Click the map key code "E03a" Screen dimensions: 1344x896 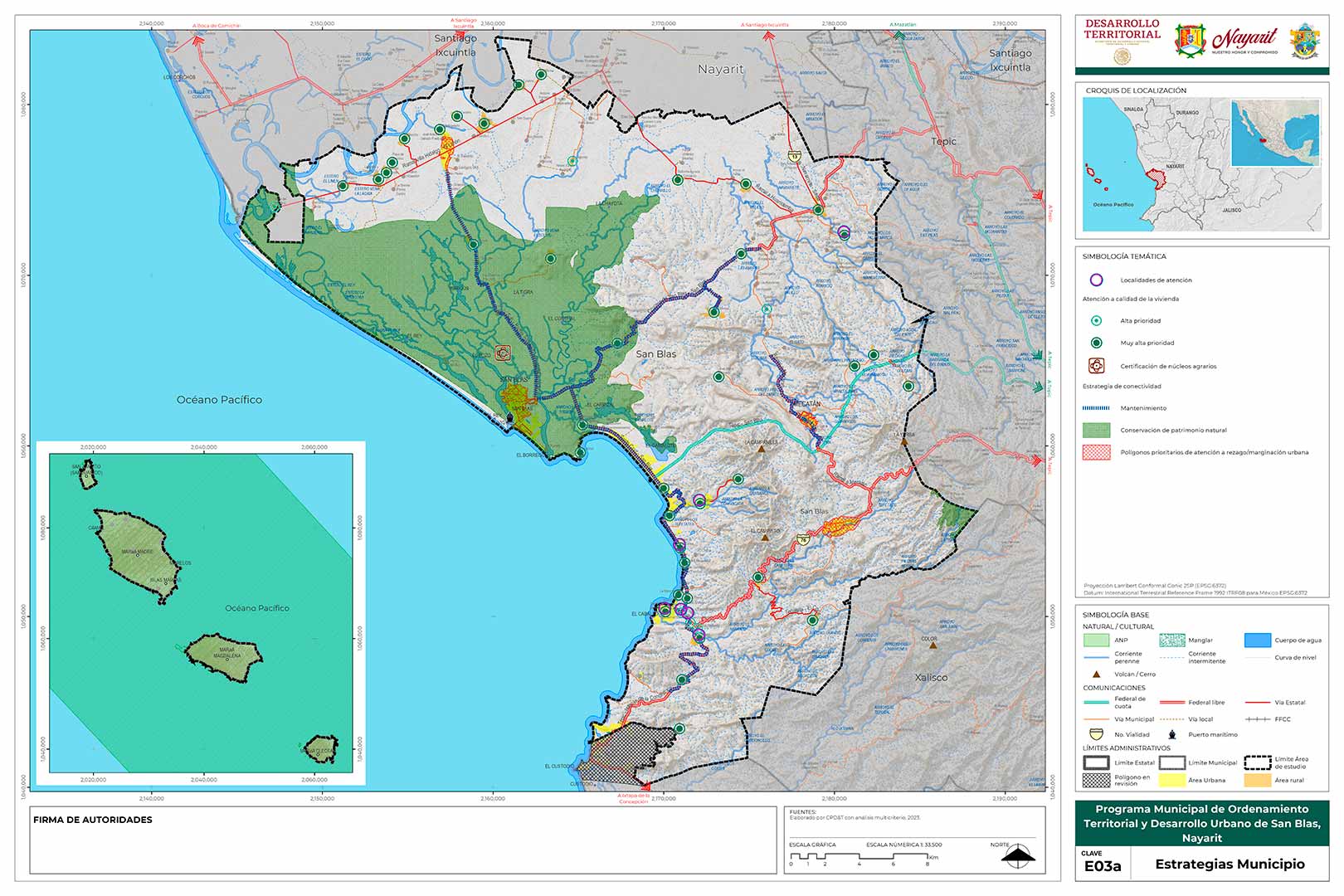(x=1103, y=867)
